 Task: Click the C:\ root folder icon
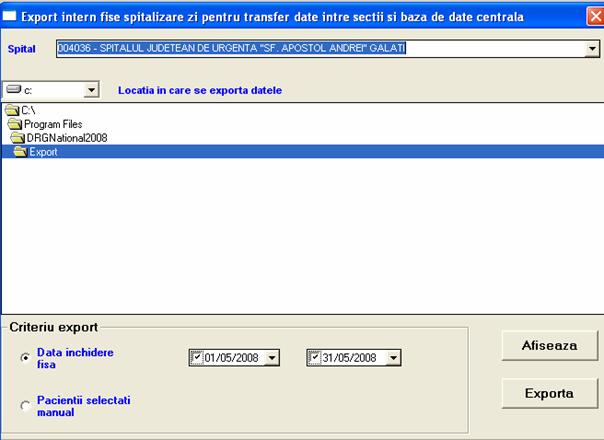coord(12,109)
